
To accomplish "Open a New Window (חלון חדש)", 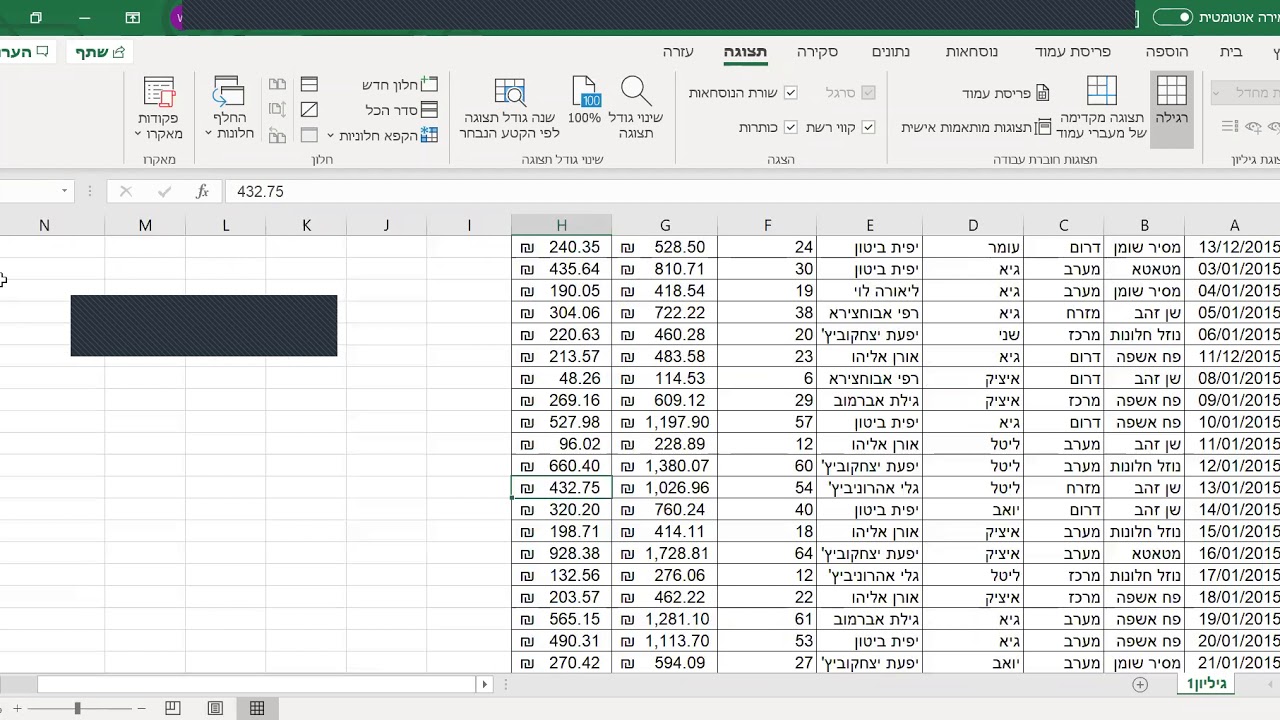I will 400,85.
